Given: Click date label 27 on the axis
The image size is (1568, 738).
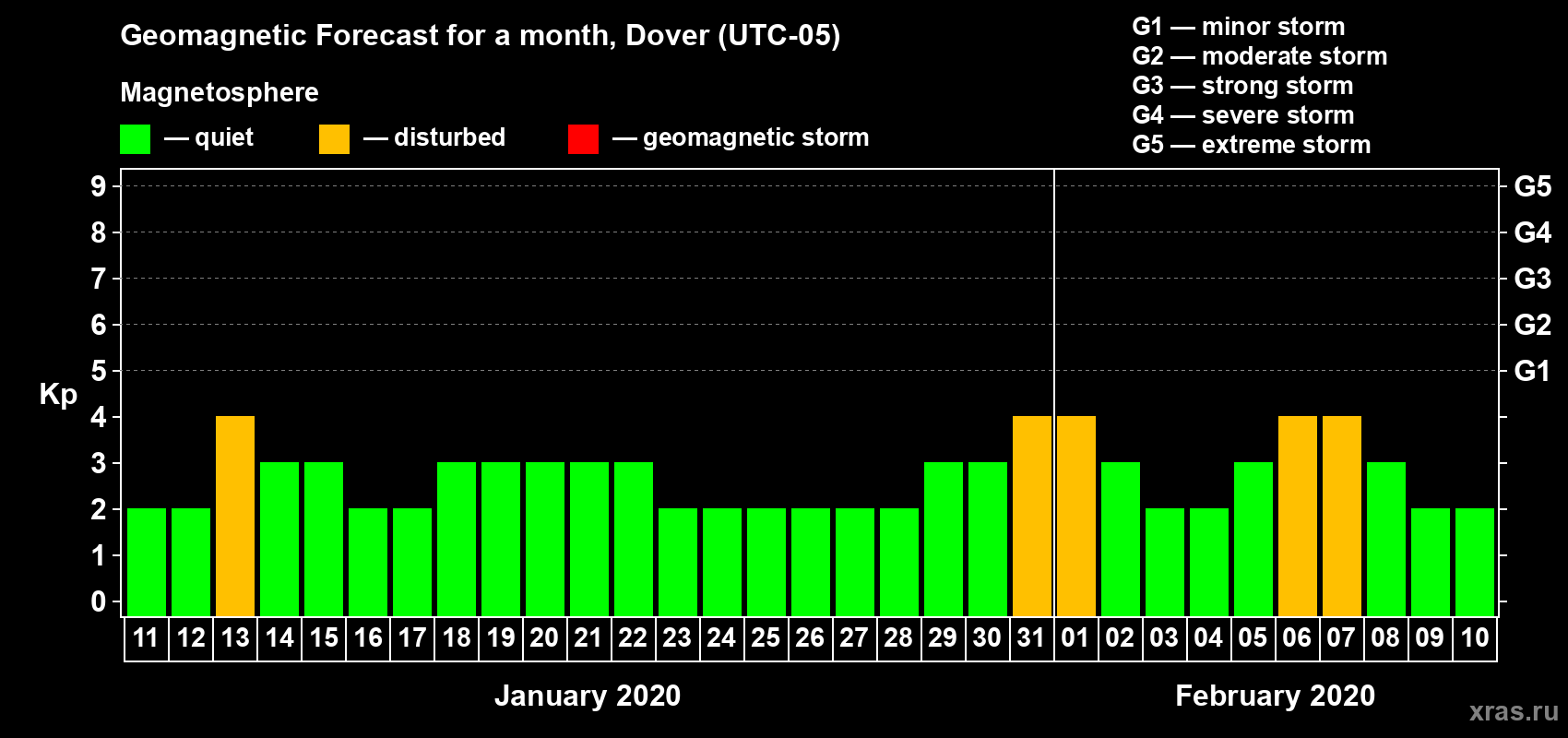Looking at the screenshot, I should point(855,638).
